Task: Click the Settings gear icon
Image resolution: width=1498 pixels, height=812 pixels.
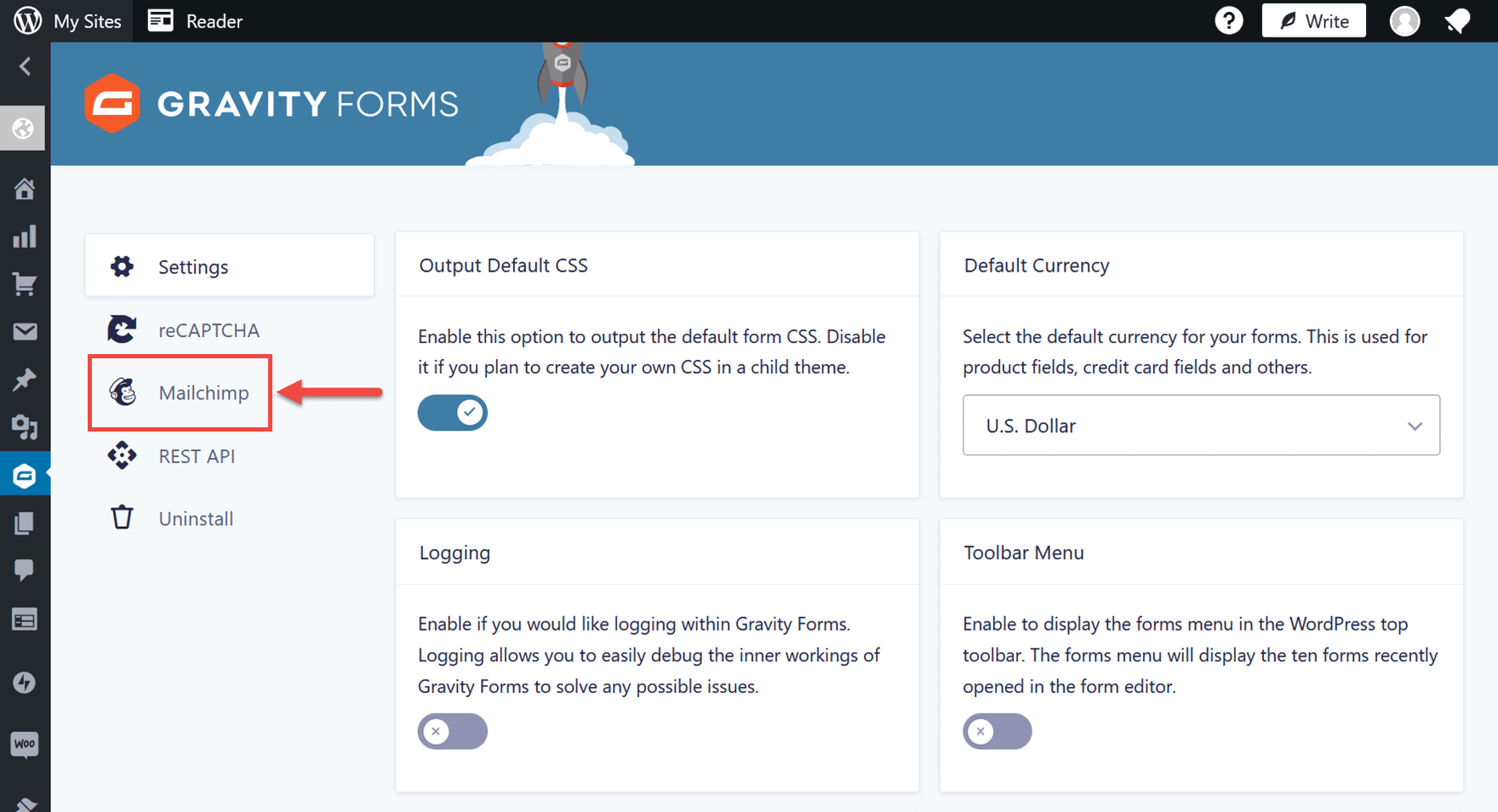Action: pos(122,266)
